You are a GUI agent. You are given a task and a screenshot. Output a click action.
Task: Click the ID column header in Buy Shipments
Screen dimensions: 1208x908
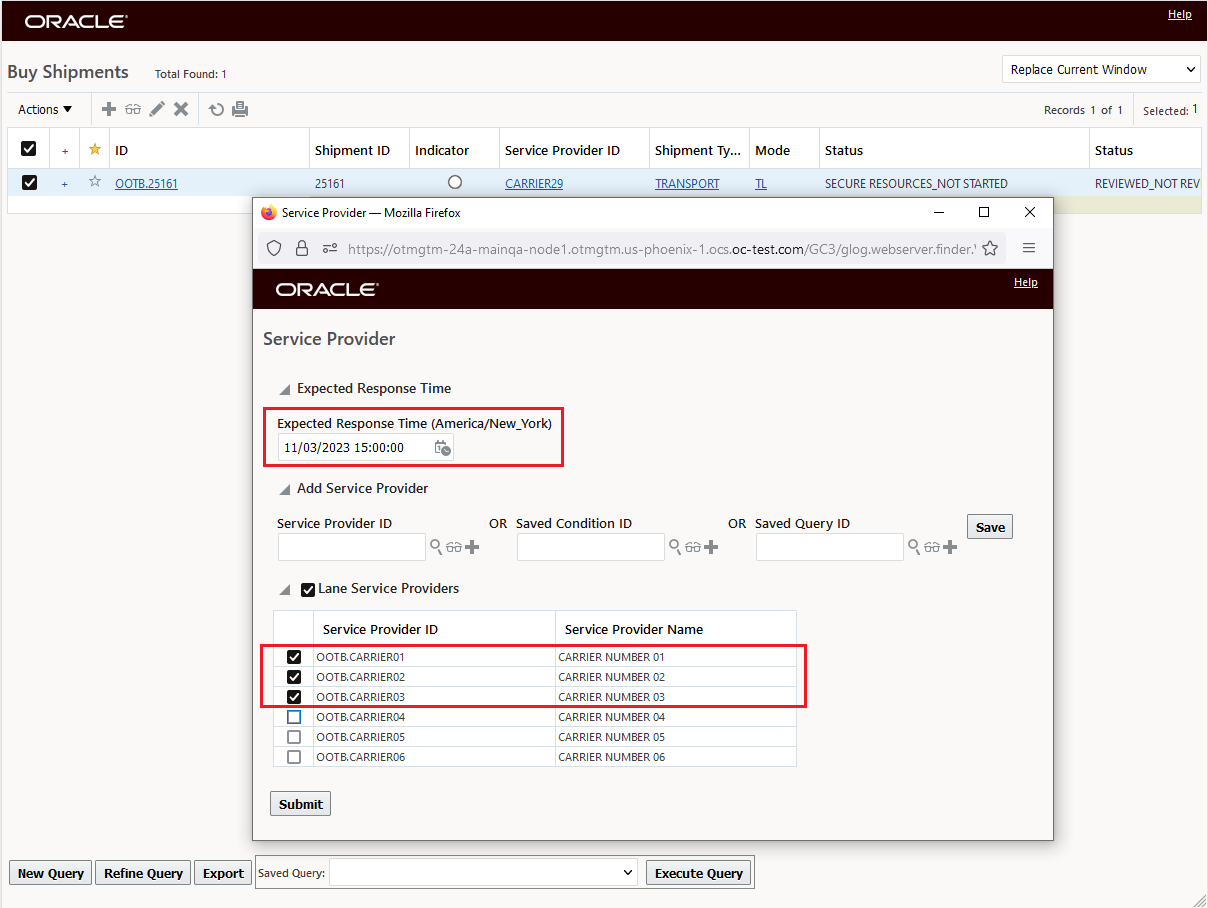click(121, 150)
